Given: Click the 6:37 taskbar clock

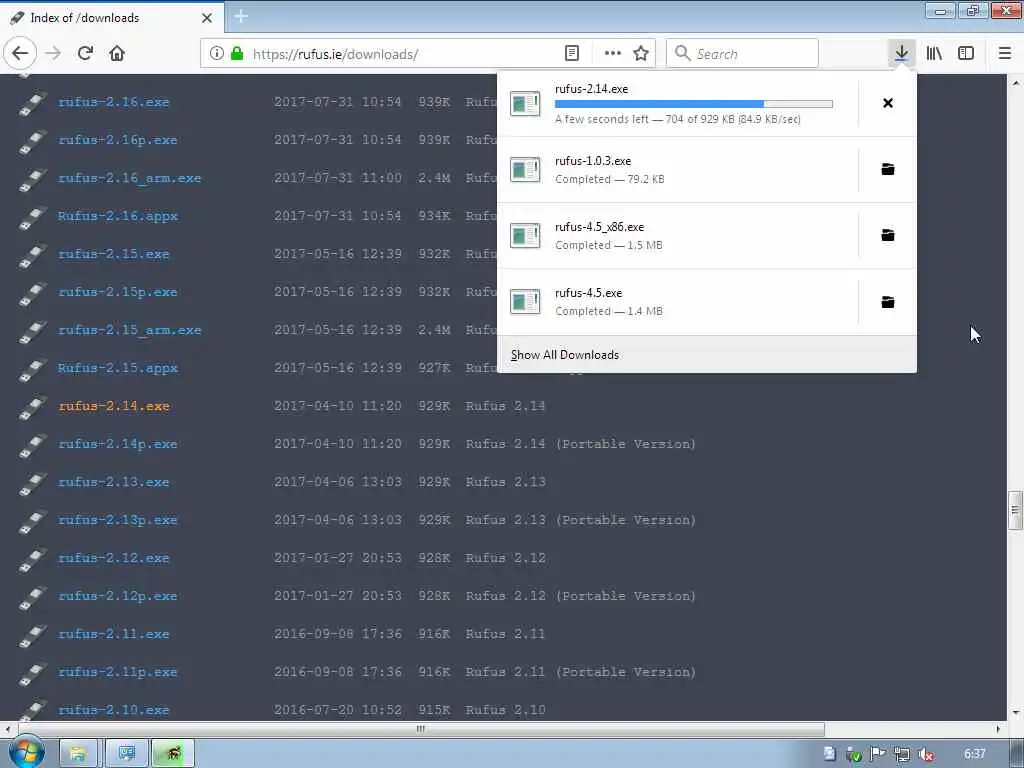Looking at the screenshot, I should 974,754.
